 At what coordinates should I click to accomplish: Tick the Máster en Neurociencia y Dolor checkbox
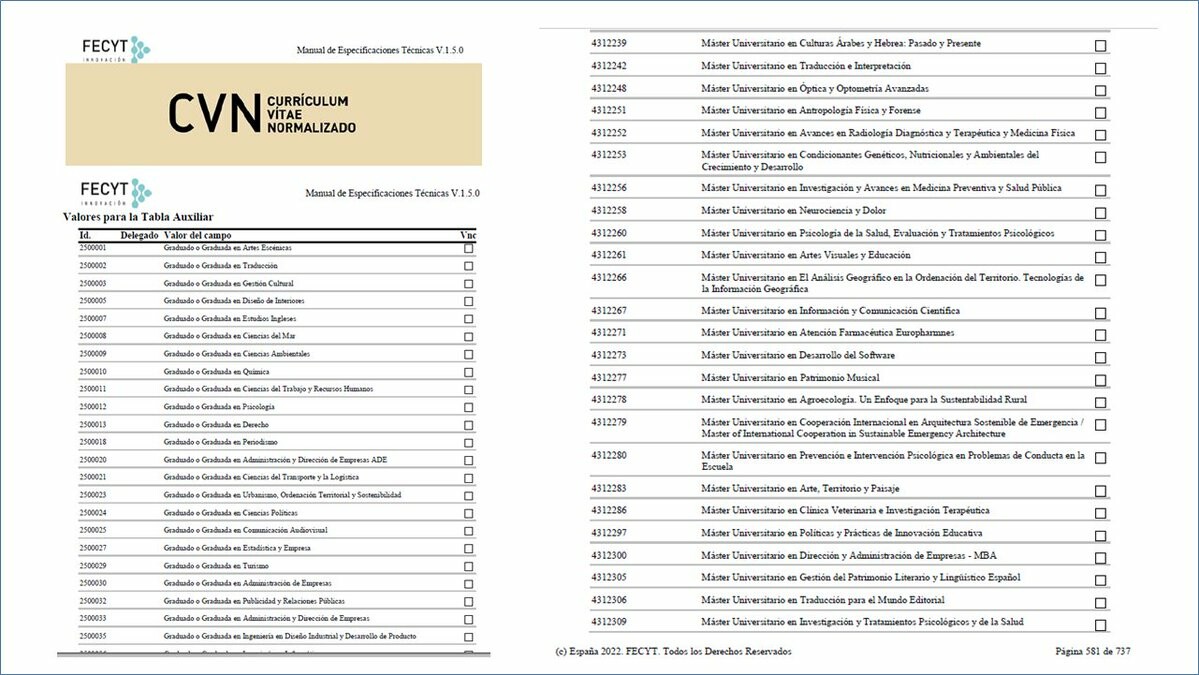pyautogui.click(x=1100, y=213)
